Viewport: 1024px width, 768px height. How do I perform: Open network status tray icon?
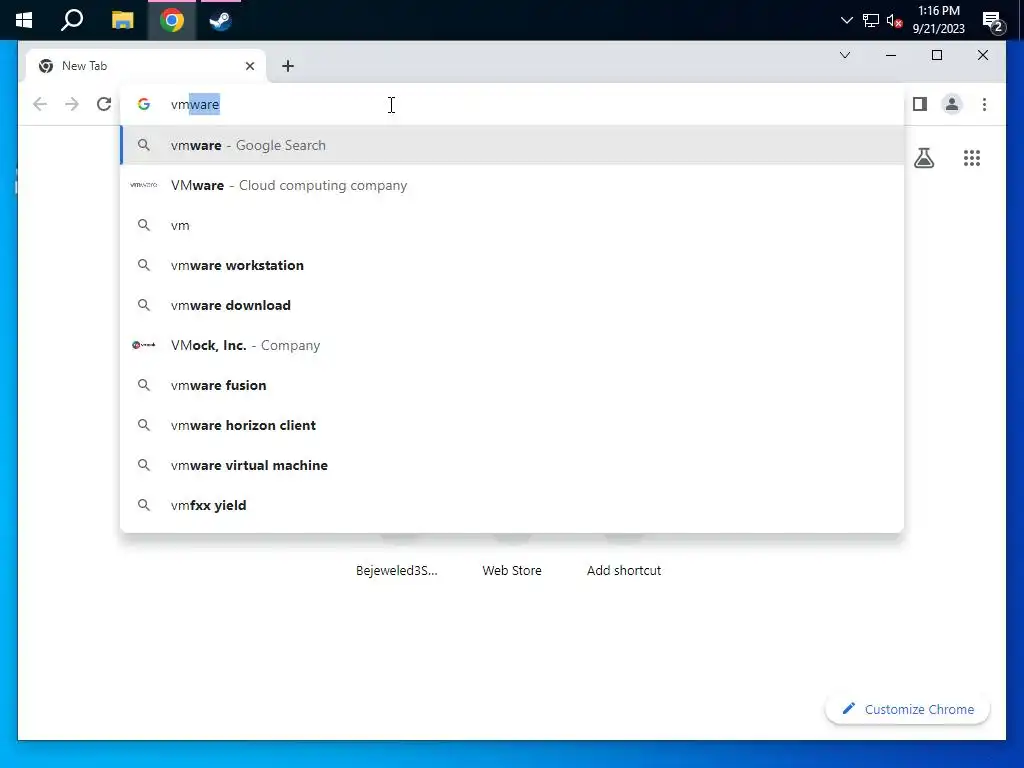tap(871, 20)
